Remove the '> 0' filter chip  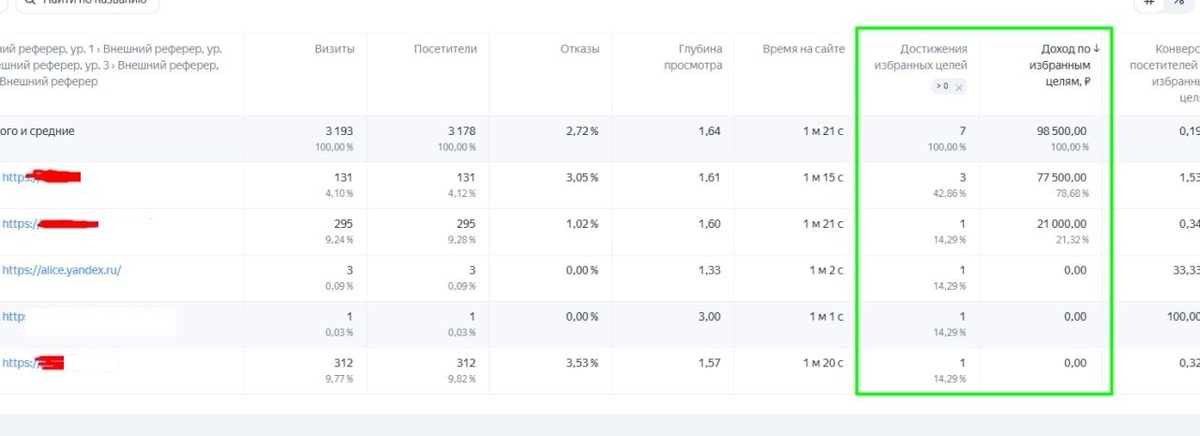(x=958, y=87)
